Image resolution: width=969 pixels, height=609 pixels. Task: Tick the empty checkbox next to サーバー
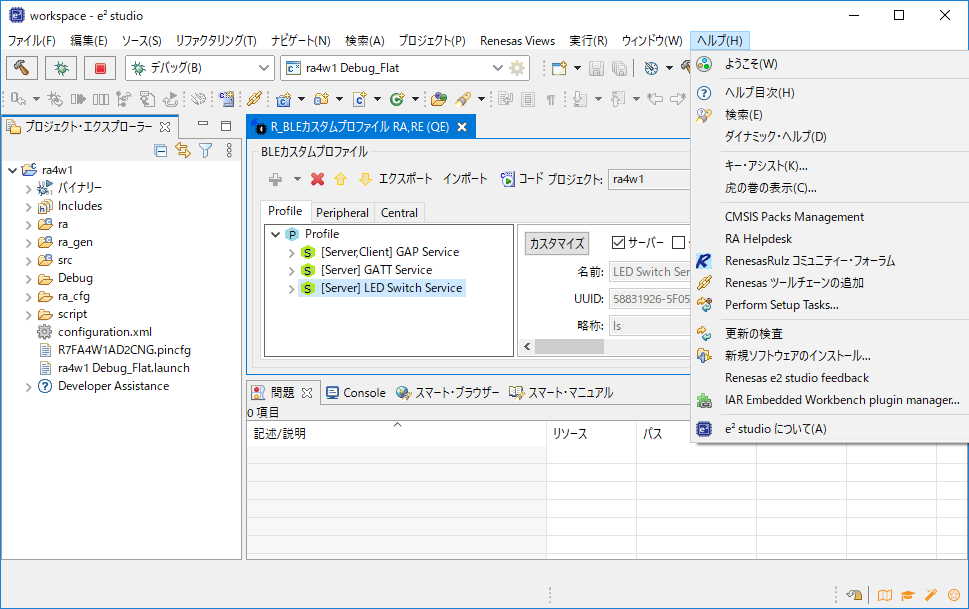pos(679,243)
